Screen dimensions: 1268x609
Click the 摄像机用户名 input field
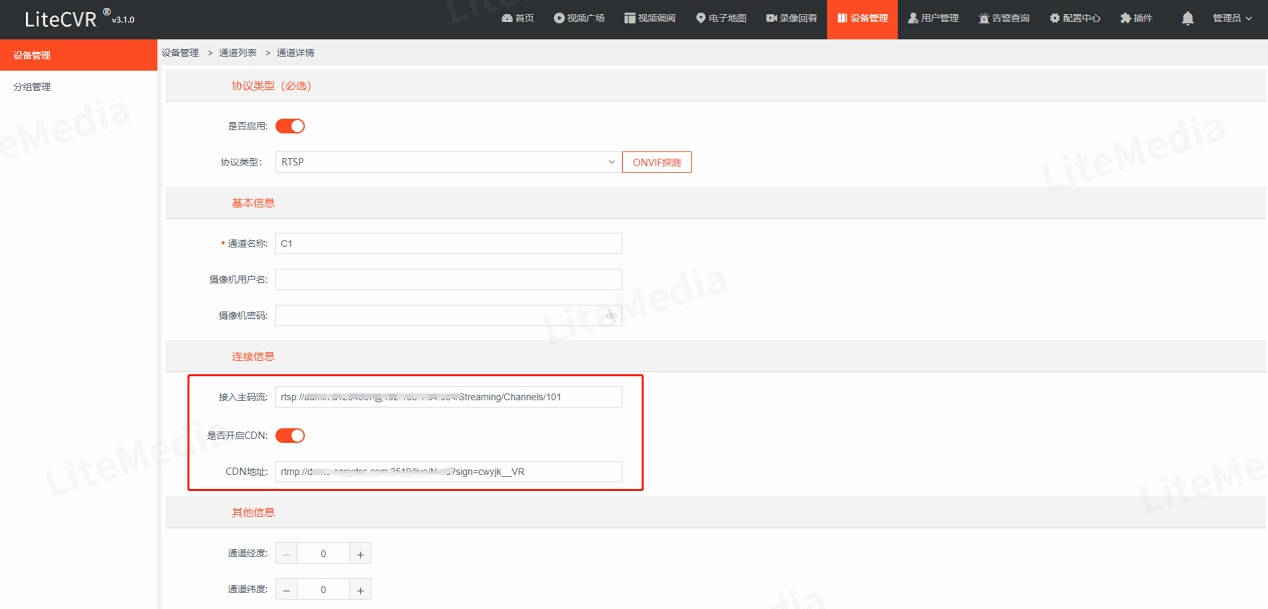tap(448, 279)
